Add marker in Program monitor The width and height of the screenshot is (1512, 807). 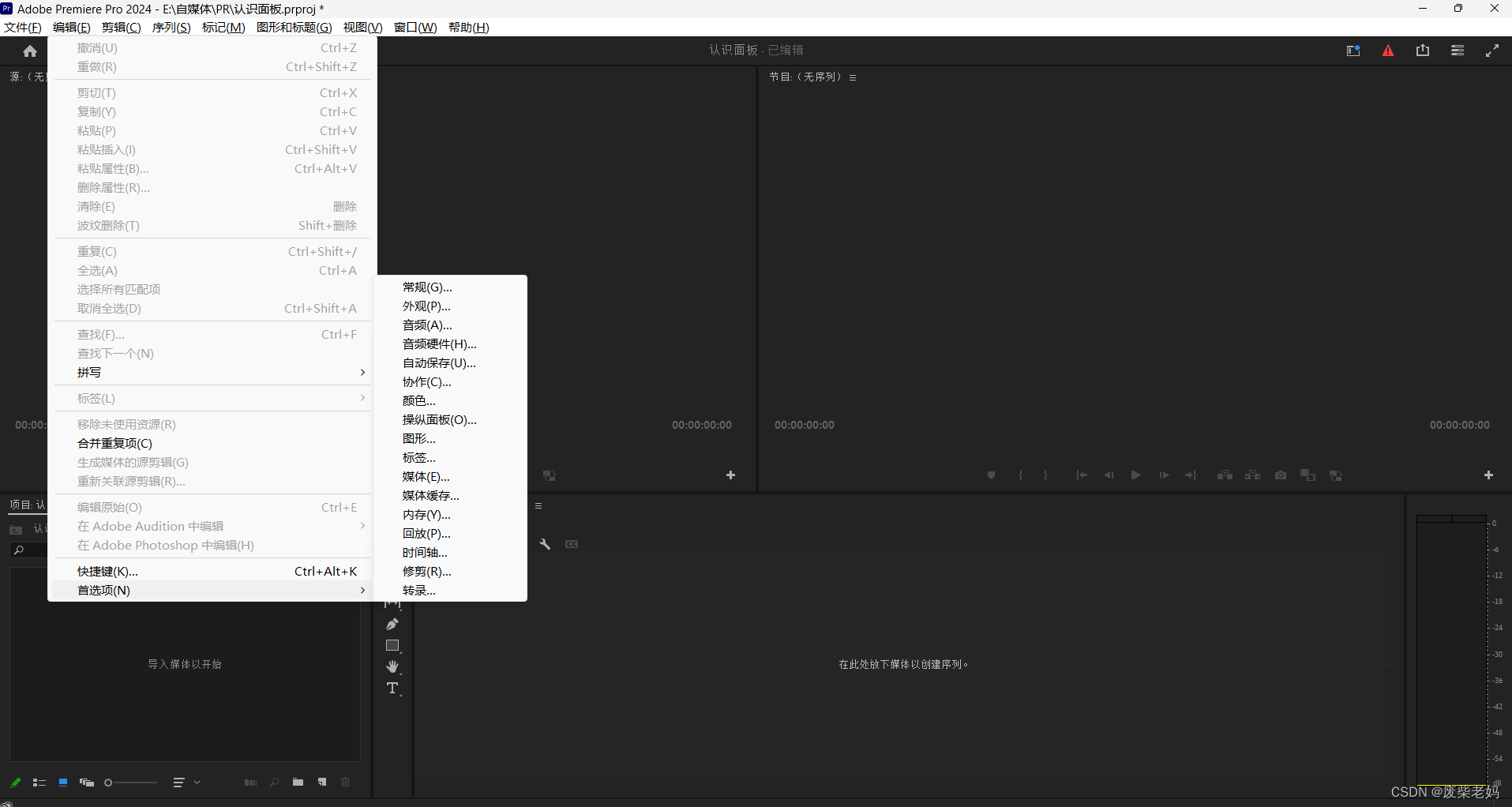pyautogui.click(x=991, y=475)
